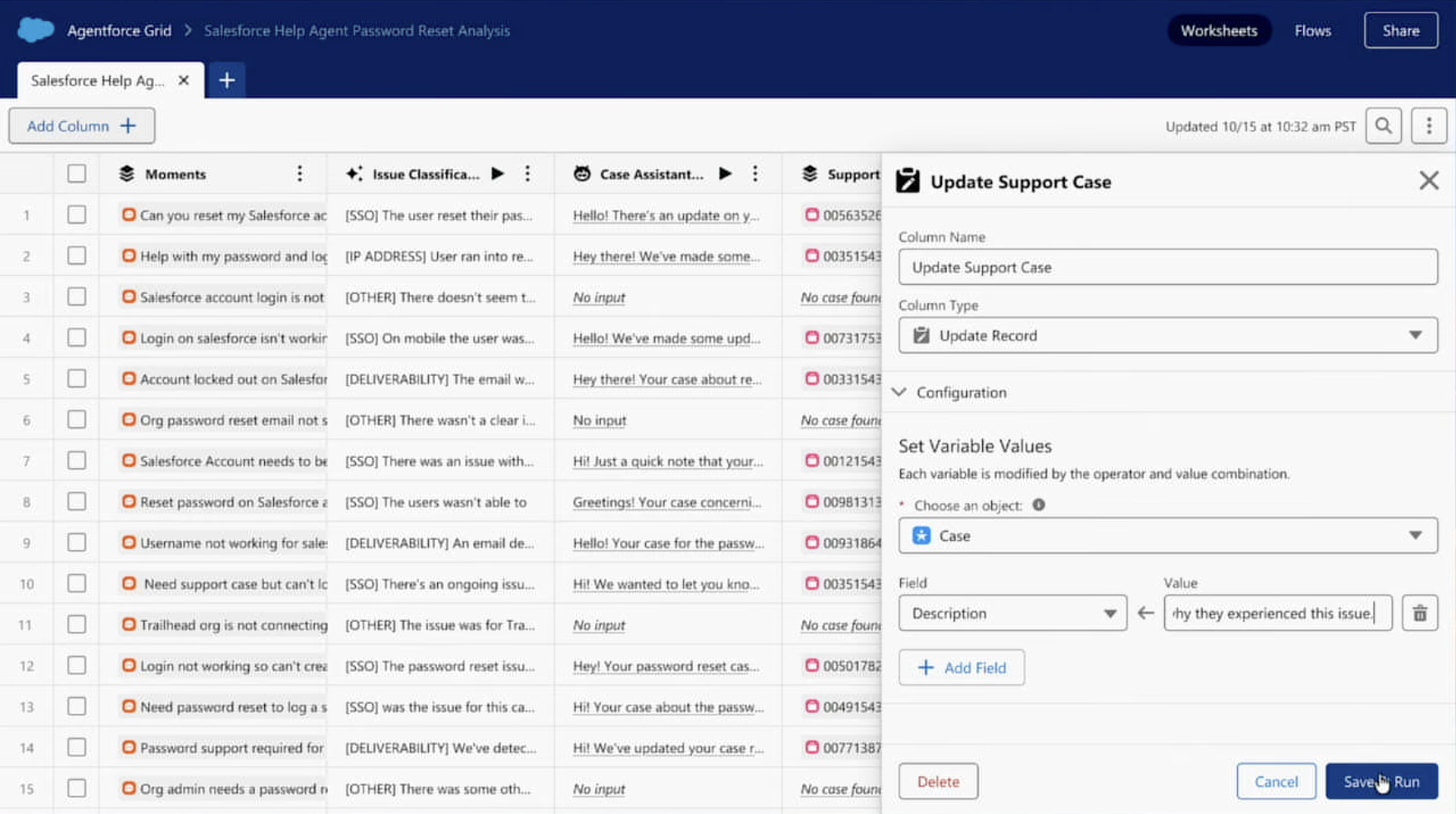
Task: Check the checkbox for row 1
Action: point(77,215)
